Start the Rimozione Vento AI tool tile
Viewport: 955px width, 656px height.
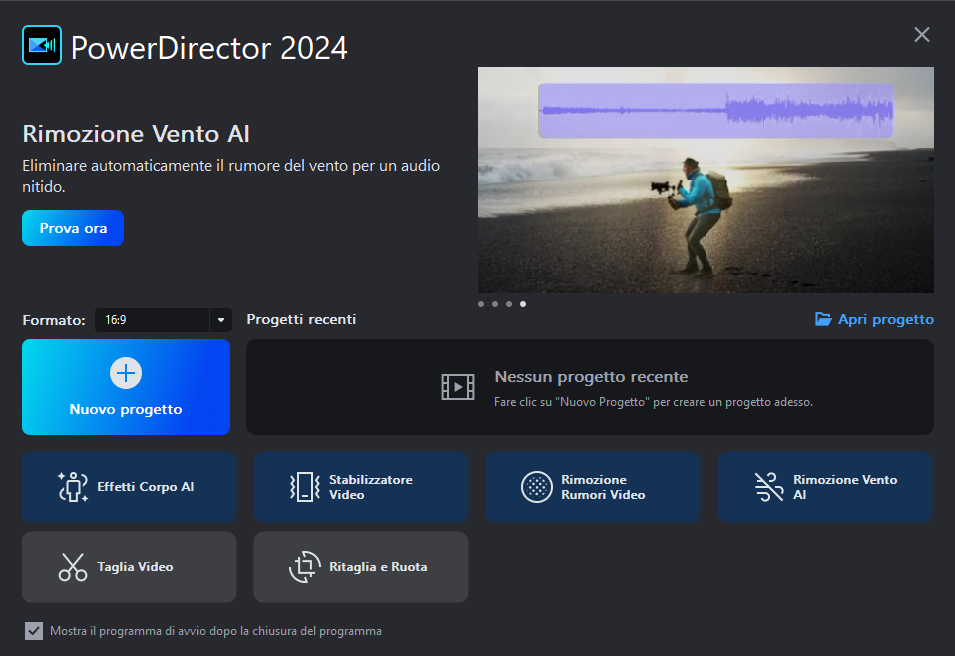pos(825,487)
